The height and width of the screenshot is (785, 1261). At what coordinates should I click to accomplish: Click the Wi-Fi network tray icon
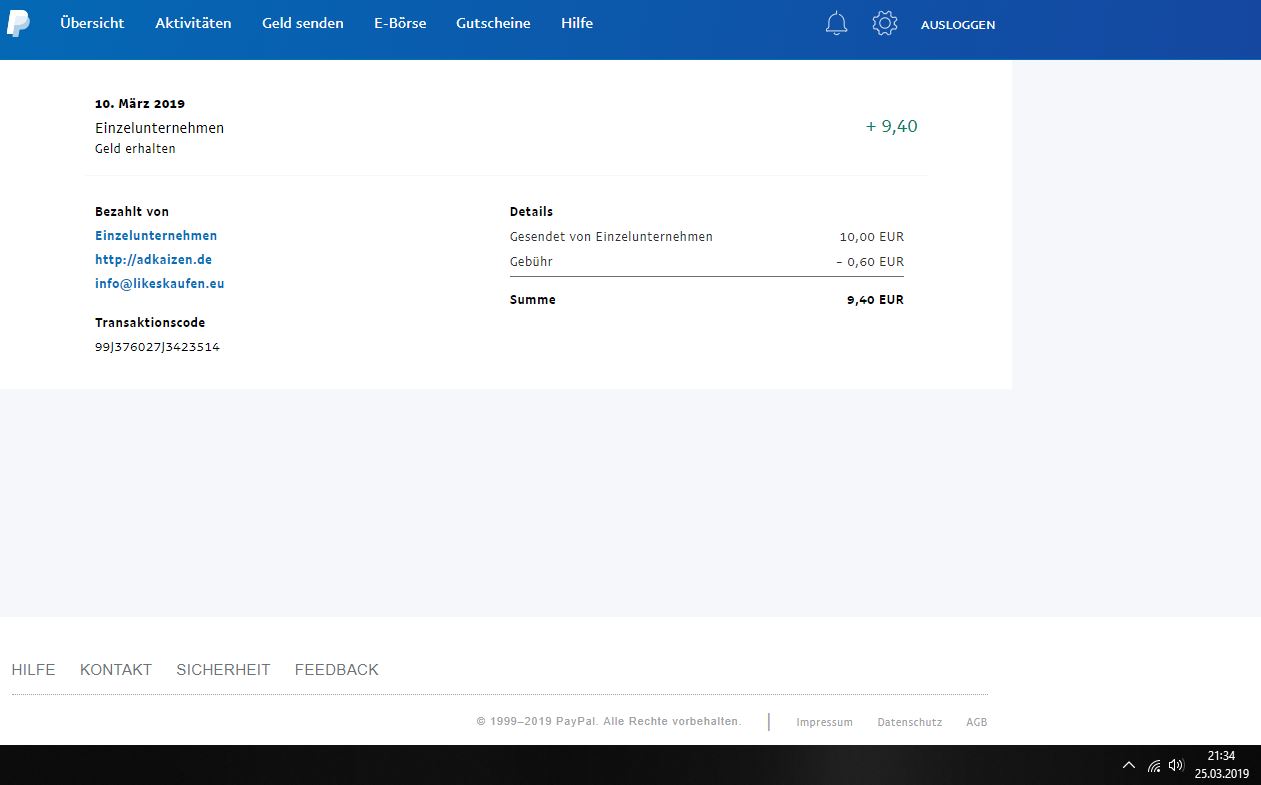(x=1154, y=765)
